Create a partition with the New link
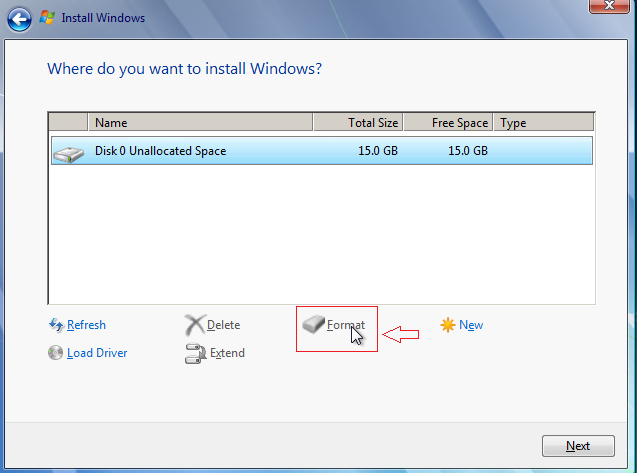The height and width of the screenshot is (473, 637). pos(471,325)
